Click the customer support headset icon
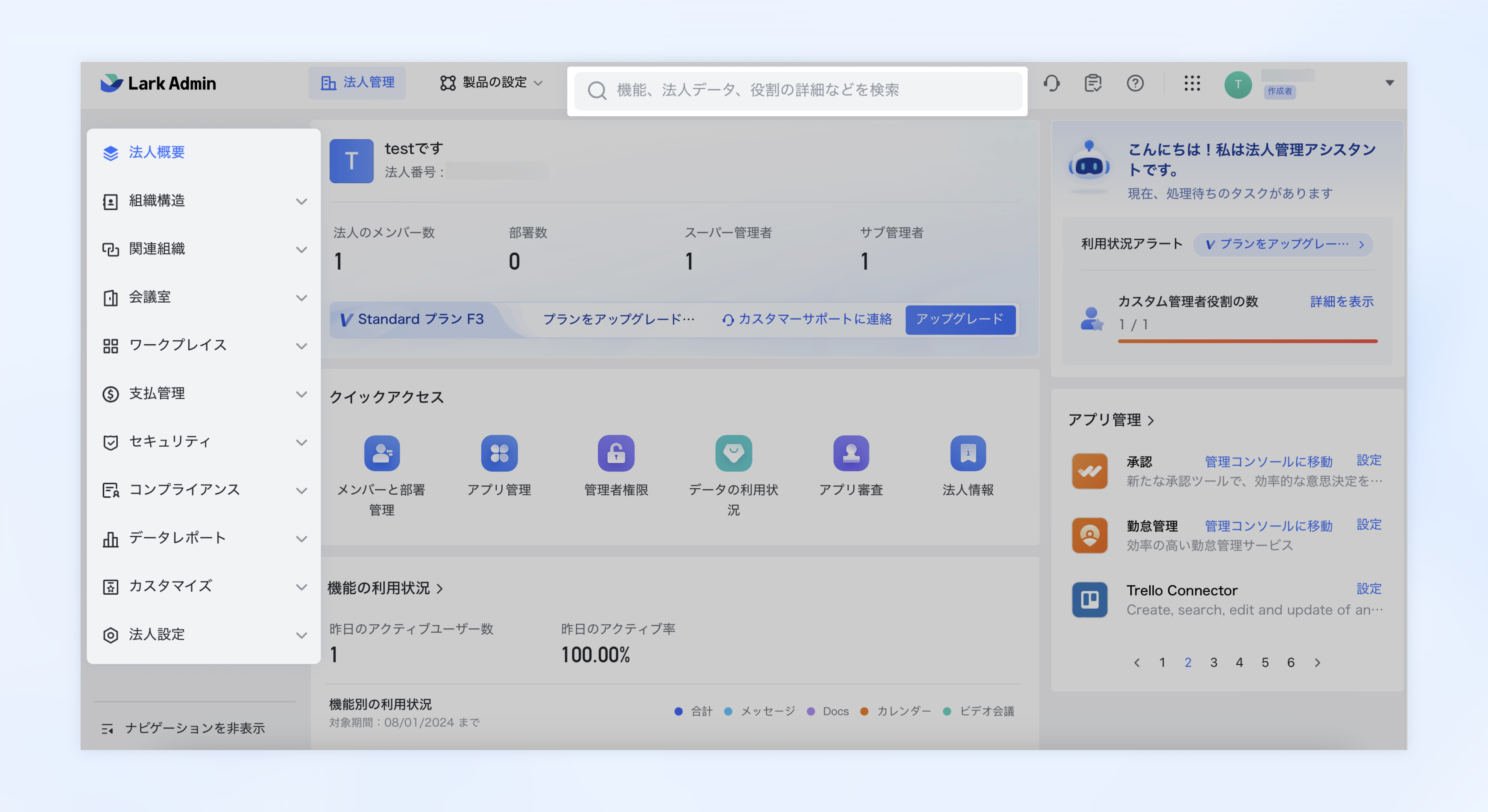1488x812 pixels. point(1051,83)
